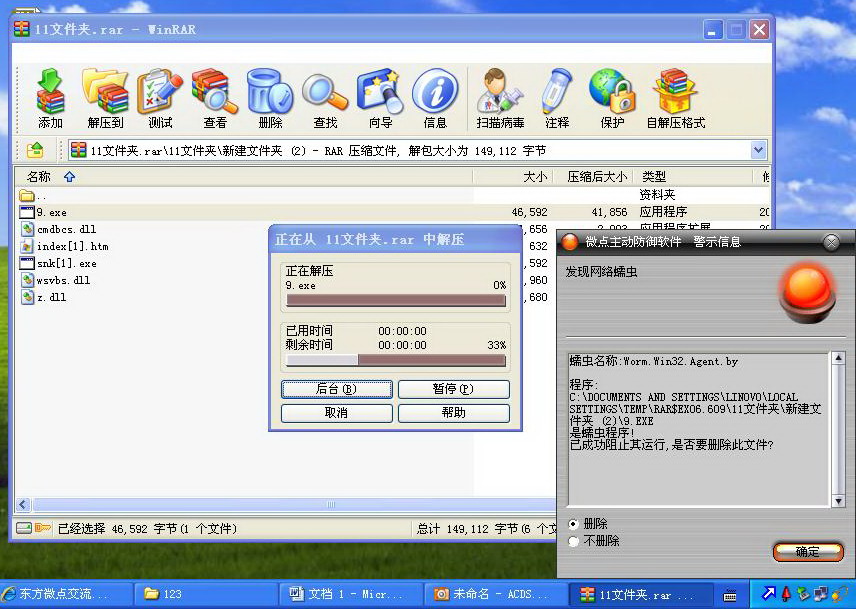Click the z.dll file icon
856x609 pixels.
(x=27, y=297)
